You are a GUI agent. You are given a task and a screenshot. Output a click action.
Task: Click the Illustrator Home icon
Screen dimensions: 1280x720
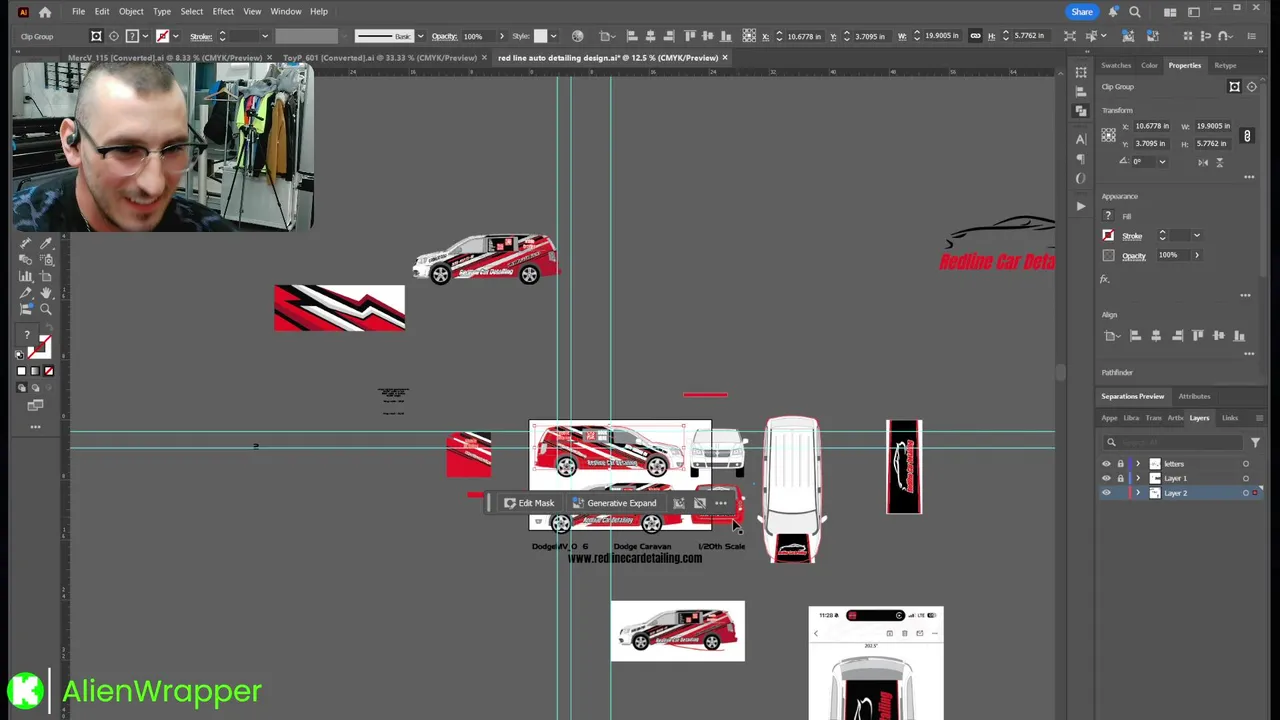45,12
